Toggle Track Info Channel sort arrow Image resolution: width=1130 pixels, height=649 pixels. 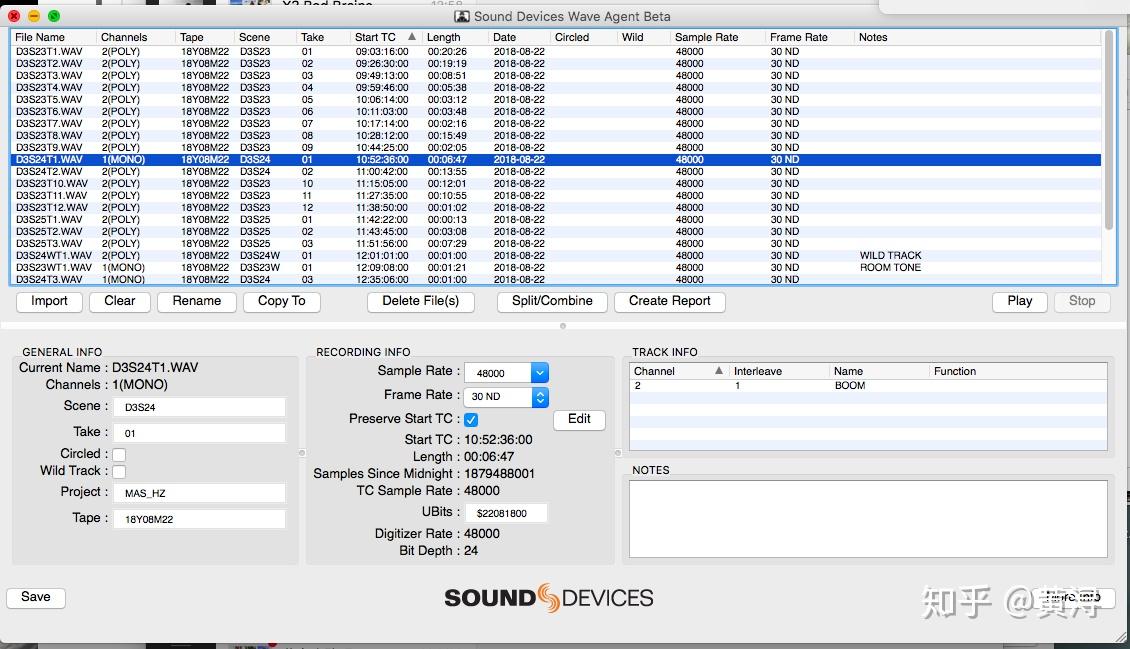719,370
